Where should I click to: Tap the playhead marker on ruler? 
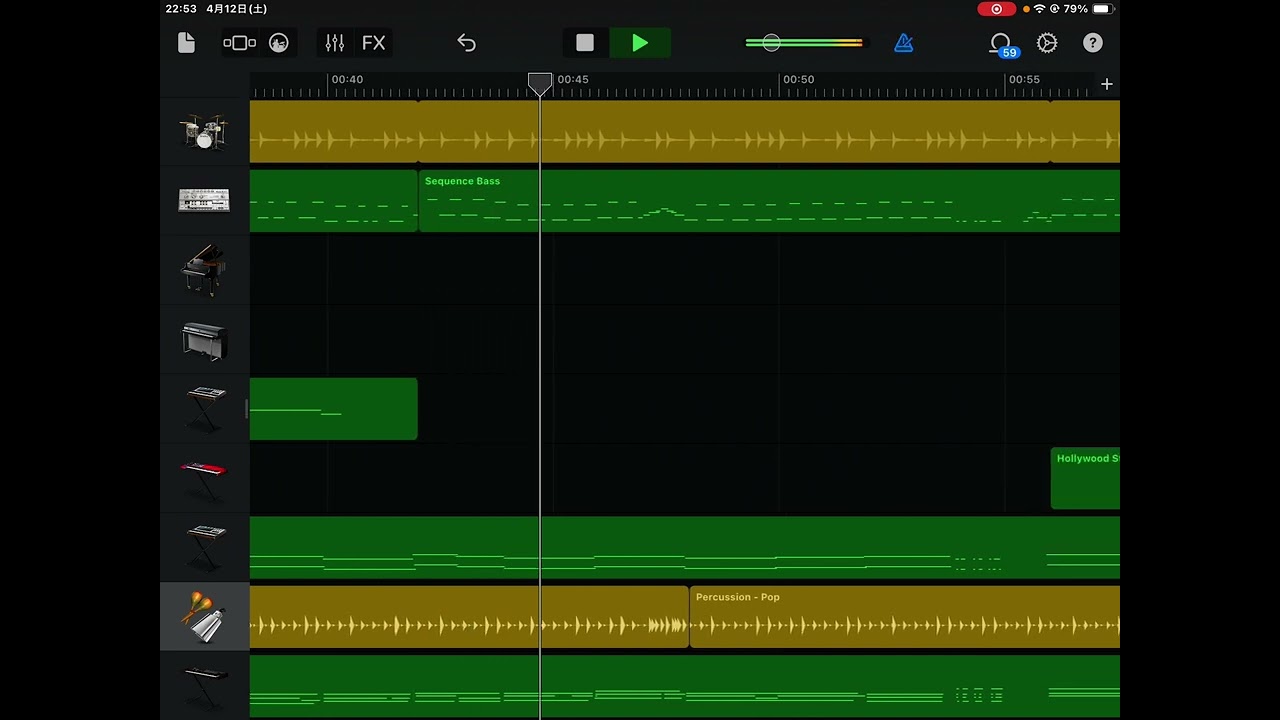point(540,83)
